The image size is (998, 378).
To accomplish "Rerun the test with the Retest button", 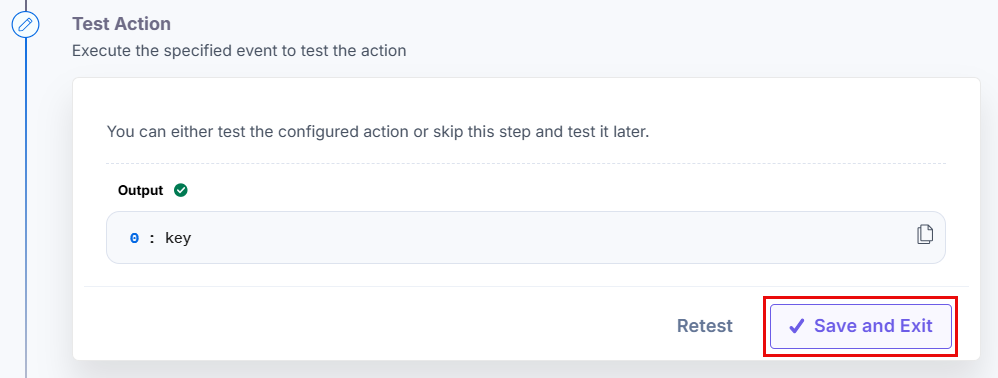I will (705, 326).
